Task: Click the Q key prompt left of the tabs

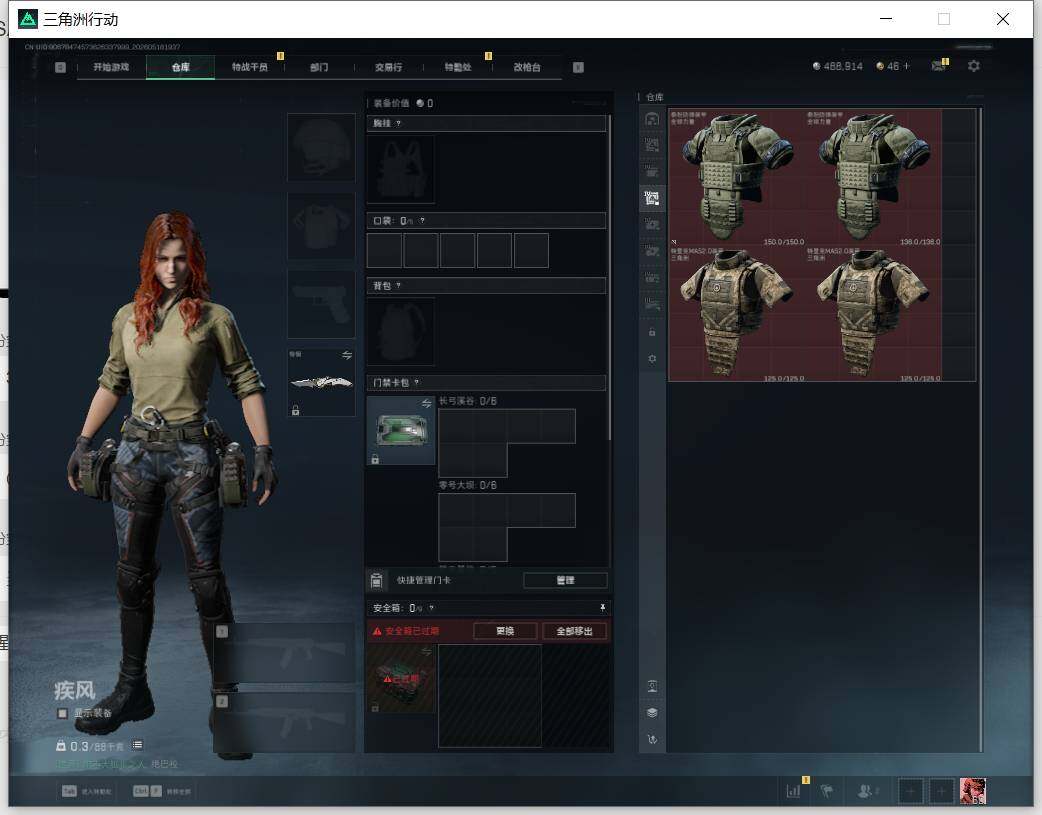Action: [x=60, y=67]
